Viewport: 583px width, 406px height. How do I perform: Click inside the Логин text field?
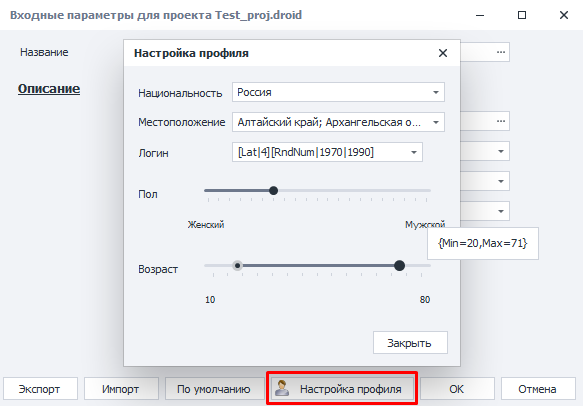pos(320,152)
